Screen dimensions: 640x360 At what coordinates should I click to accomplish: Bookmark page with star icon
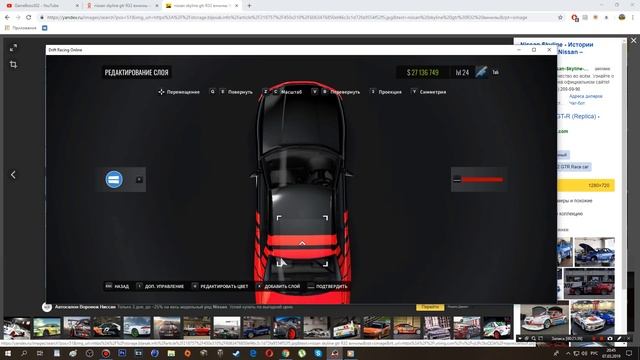(560, 18)
